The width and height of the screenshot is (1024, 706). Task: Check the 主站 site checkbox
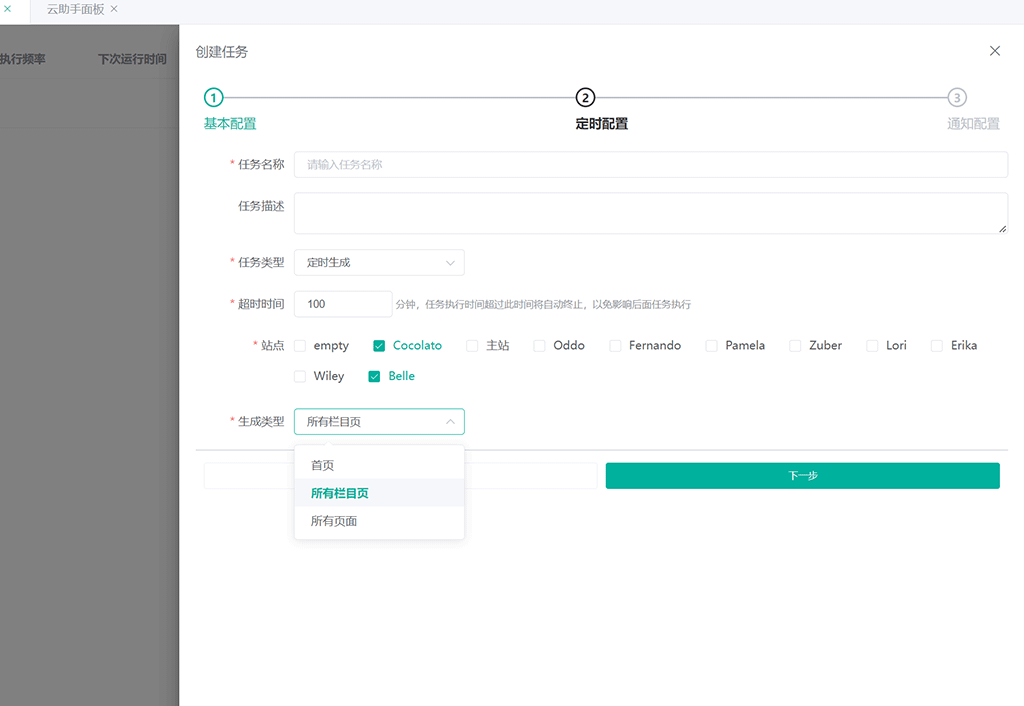click(x=472, y=346)
